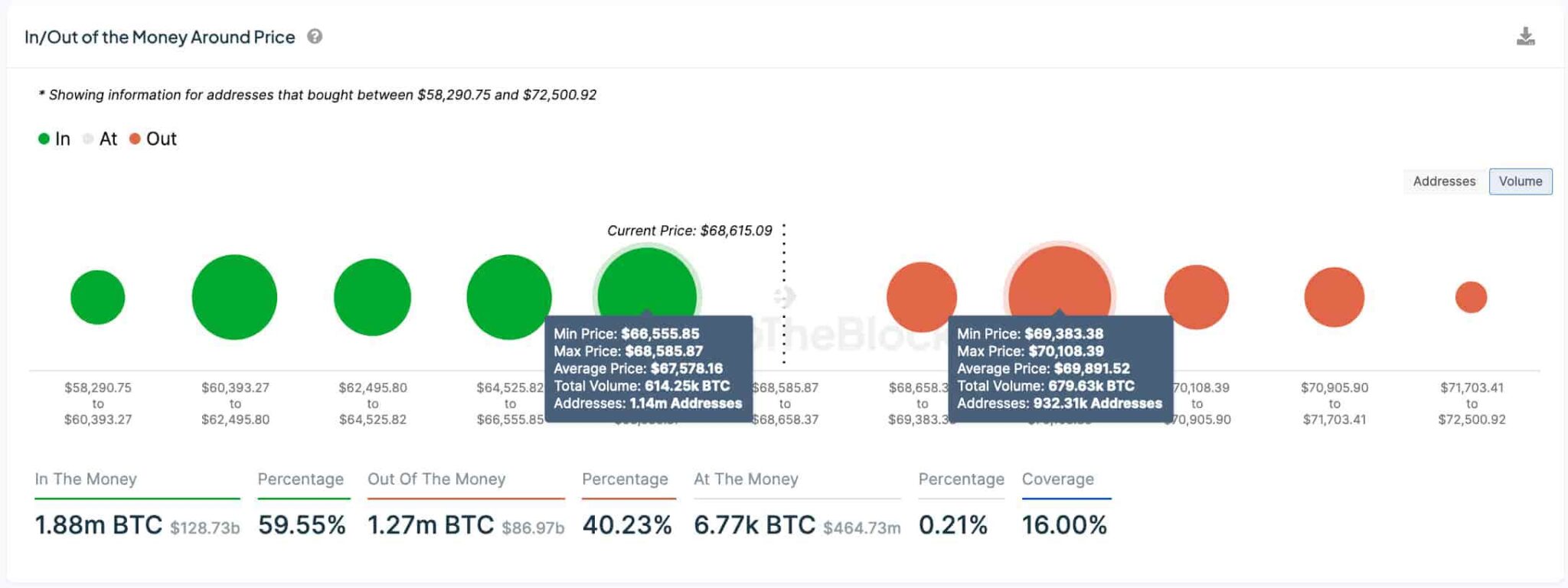The height and width of the screenshot is (588, 1568).
Task: Open the Out Of The Money metric details
Action: [x=437, y=479]
